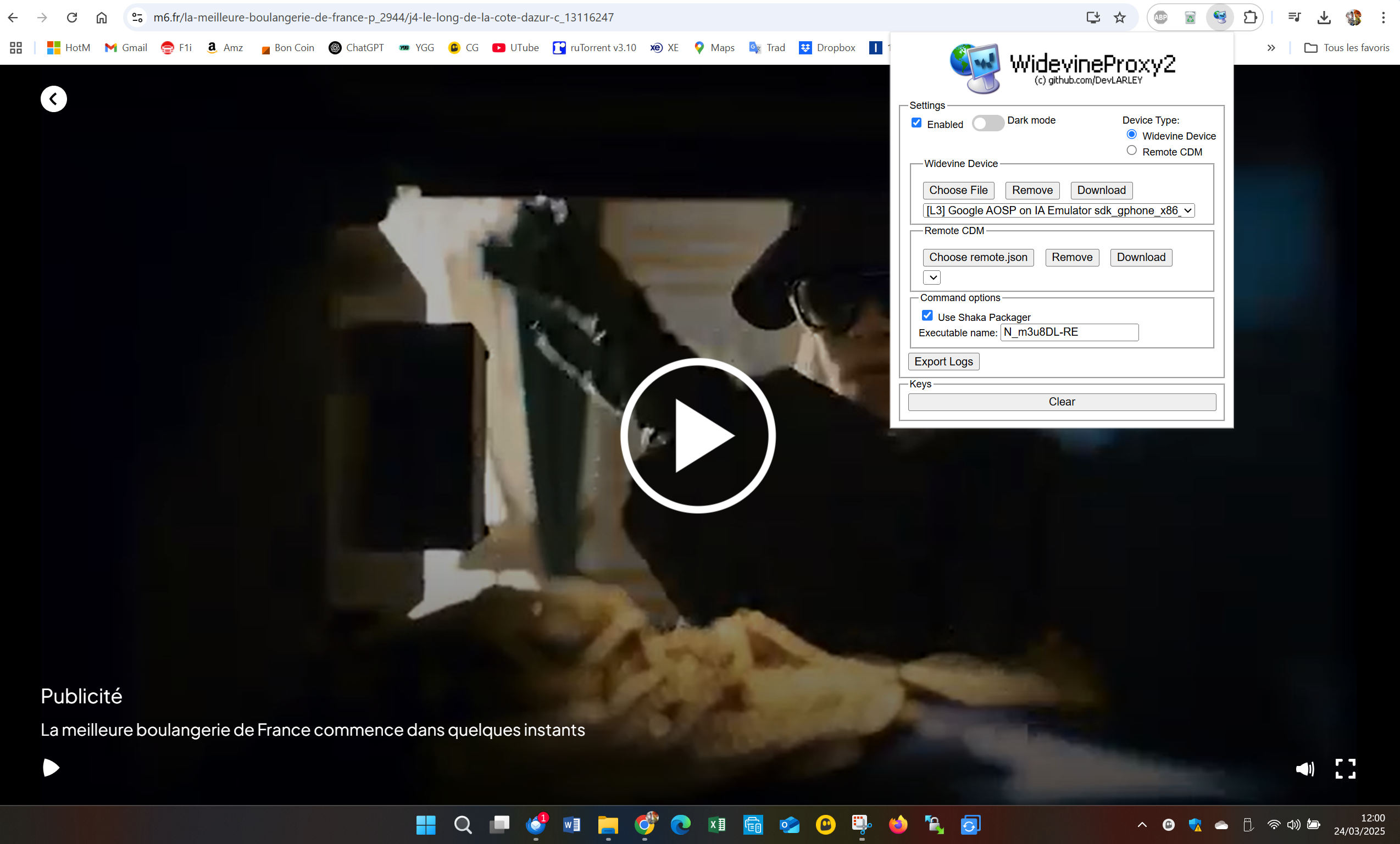Screen dimensions: 1400x844
Task: Select the Remote CDM radio button
Action: pos(1131,151)
